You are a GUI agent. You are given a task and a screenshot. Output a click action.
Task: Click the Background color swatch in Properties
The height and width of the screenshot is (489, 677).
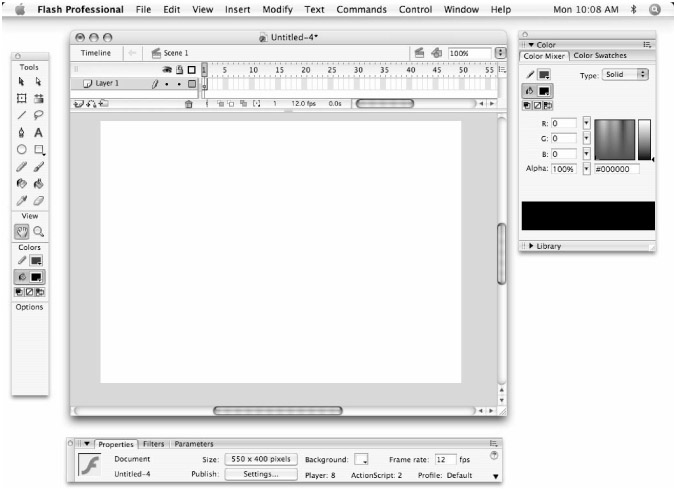[x=361, y=458]
